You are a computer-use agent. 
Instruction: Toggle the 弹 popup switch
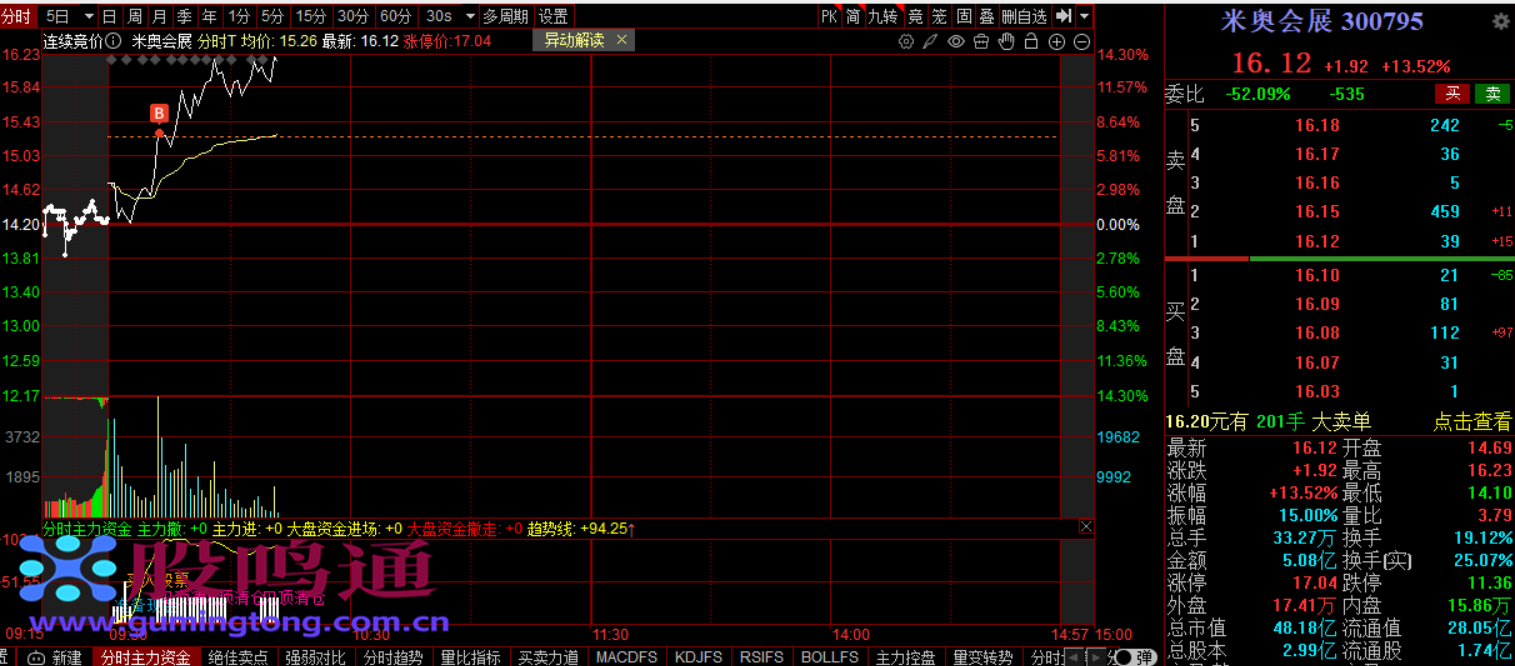(x=1134, y=657)
